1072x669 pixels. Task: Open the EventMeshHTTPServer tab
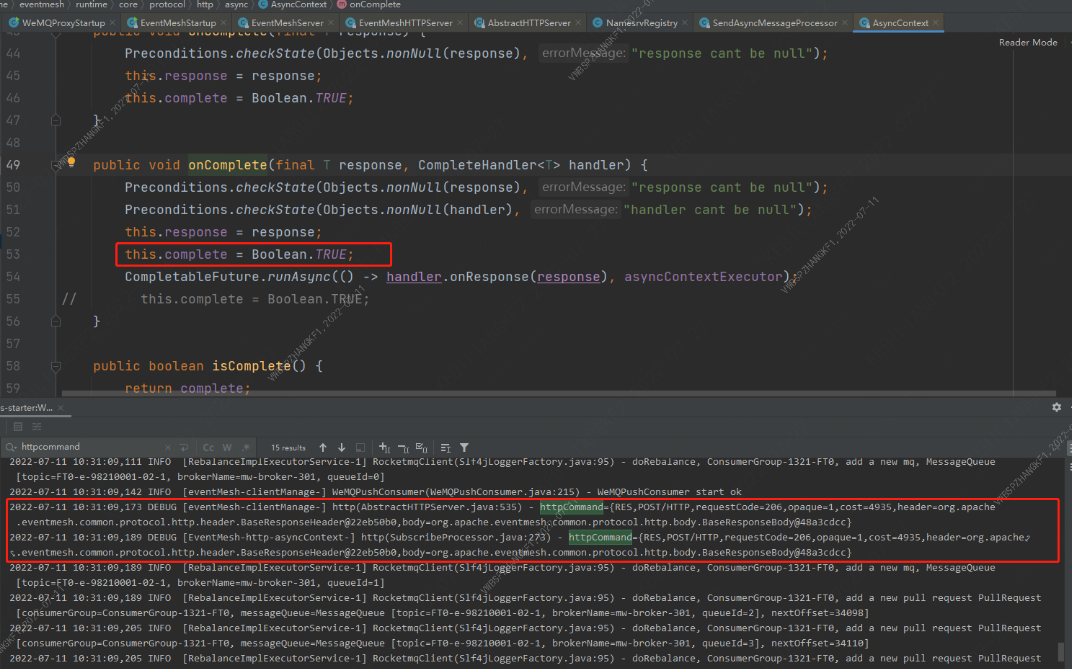(x=405, y=23)
